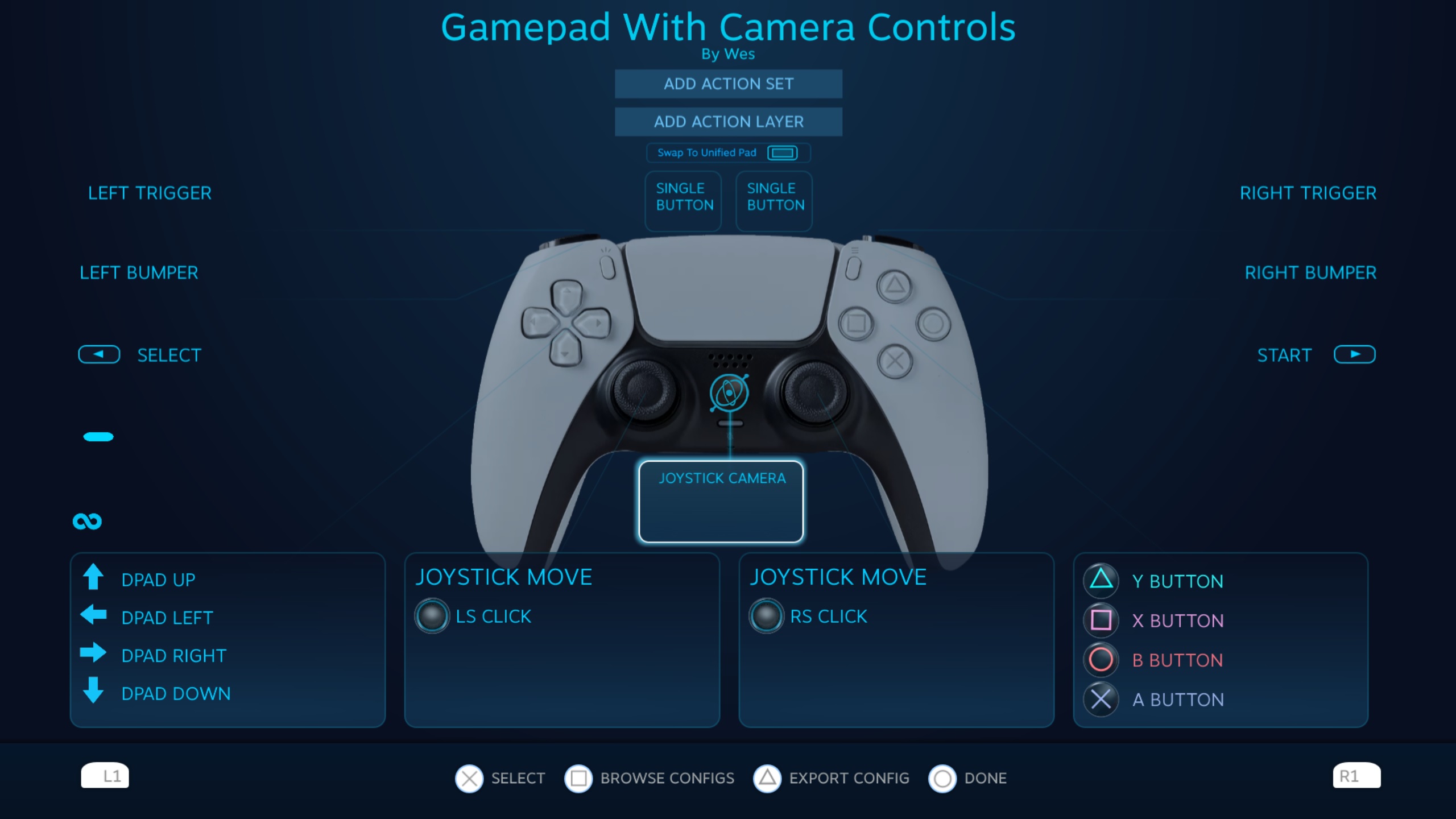Viewport: 1456px width, 819px height.
Task: Expand RIGHT TRIGGER configuration
Action: [1307, 192]
